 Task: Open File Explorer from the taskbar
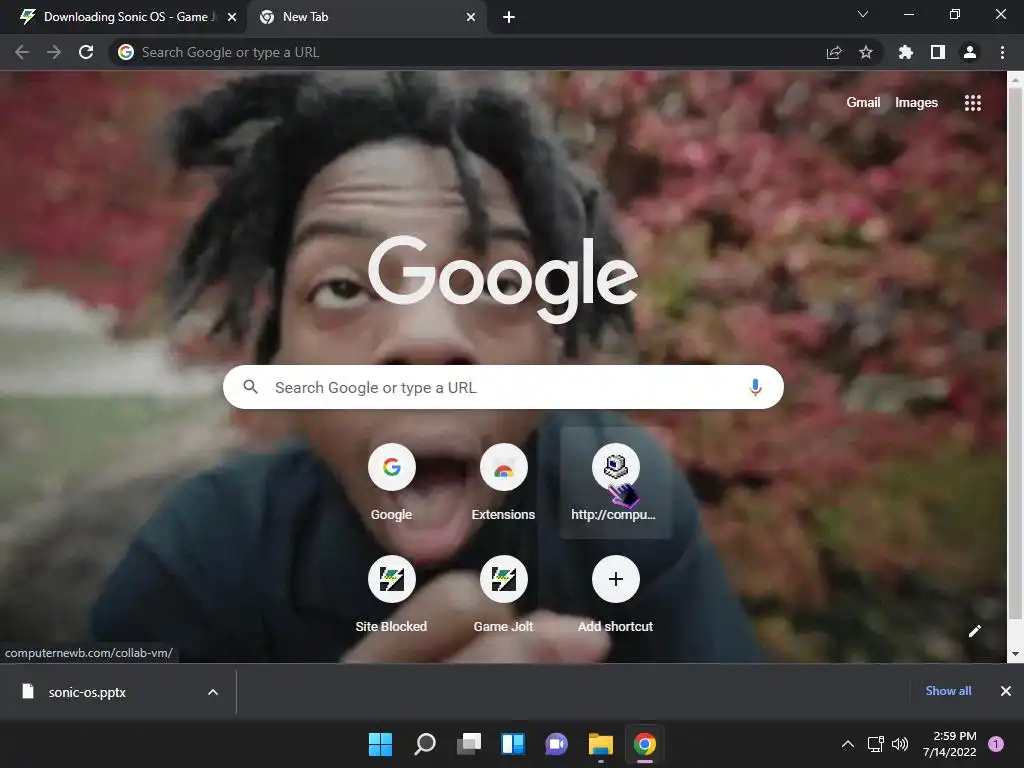click(x=601, y=744)
